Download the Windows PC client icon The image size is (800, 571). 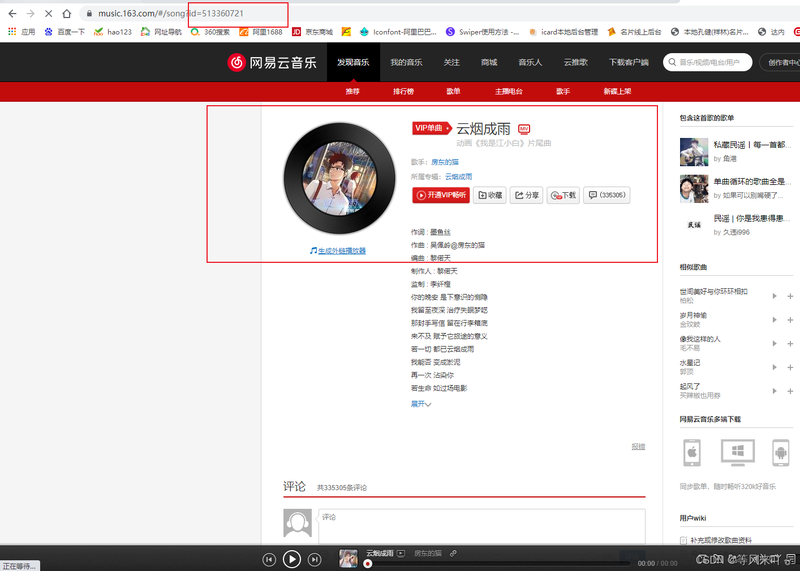coord(738,452)
